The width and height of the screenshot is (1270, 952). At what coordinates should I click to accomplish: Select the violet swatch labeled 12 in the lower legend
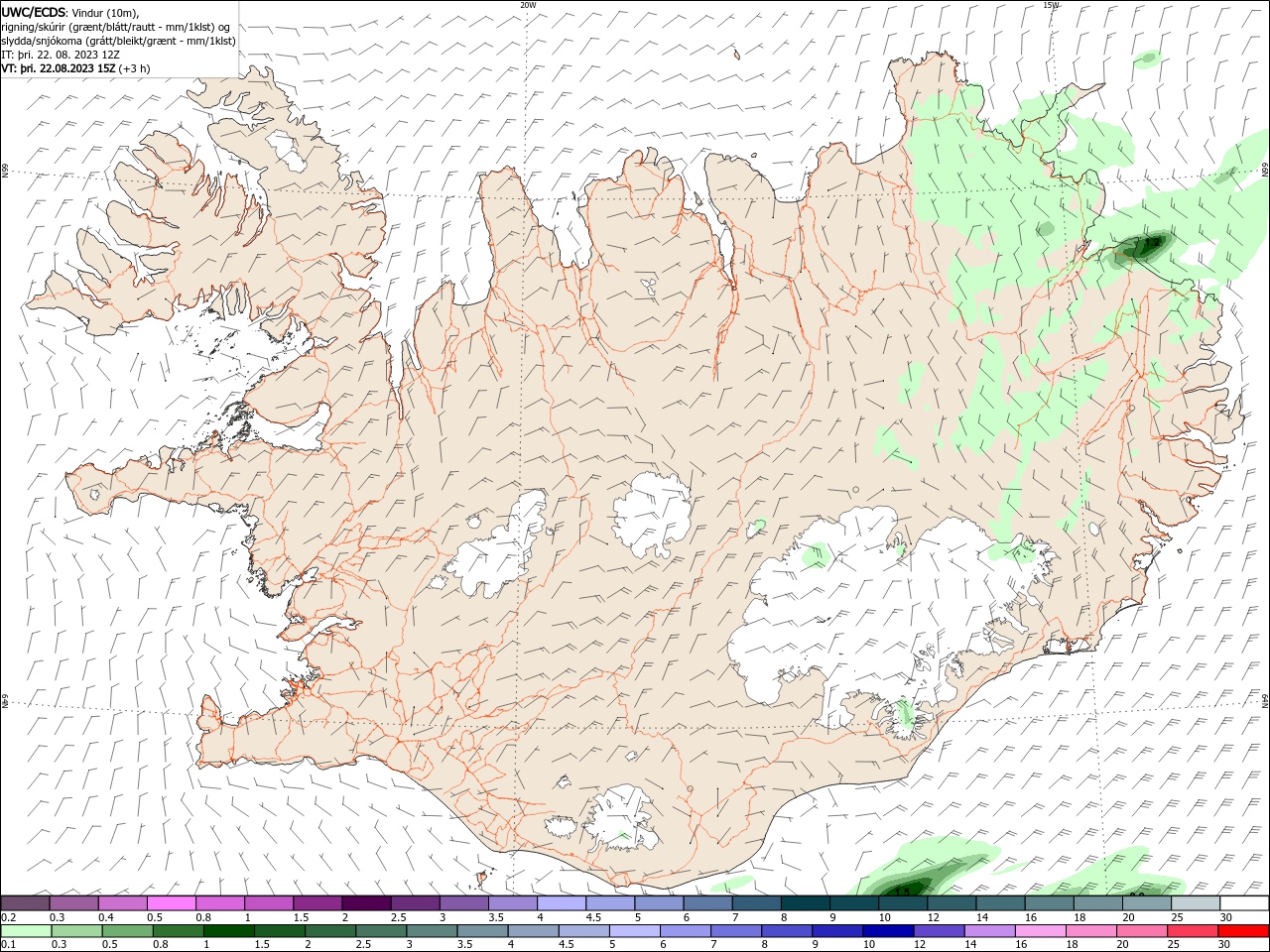[938, 931]
